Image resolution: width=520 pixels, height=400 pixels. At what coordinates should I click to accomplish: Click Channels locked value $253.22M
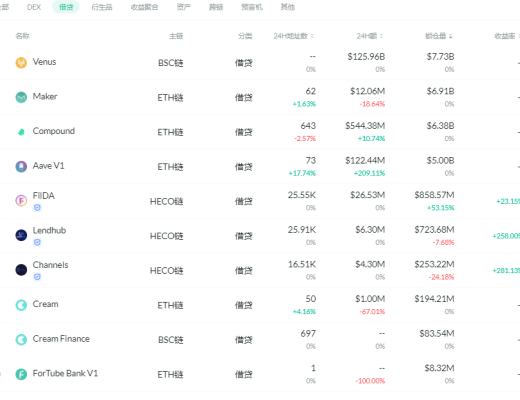434,264
